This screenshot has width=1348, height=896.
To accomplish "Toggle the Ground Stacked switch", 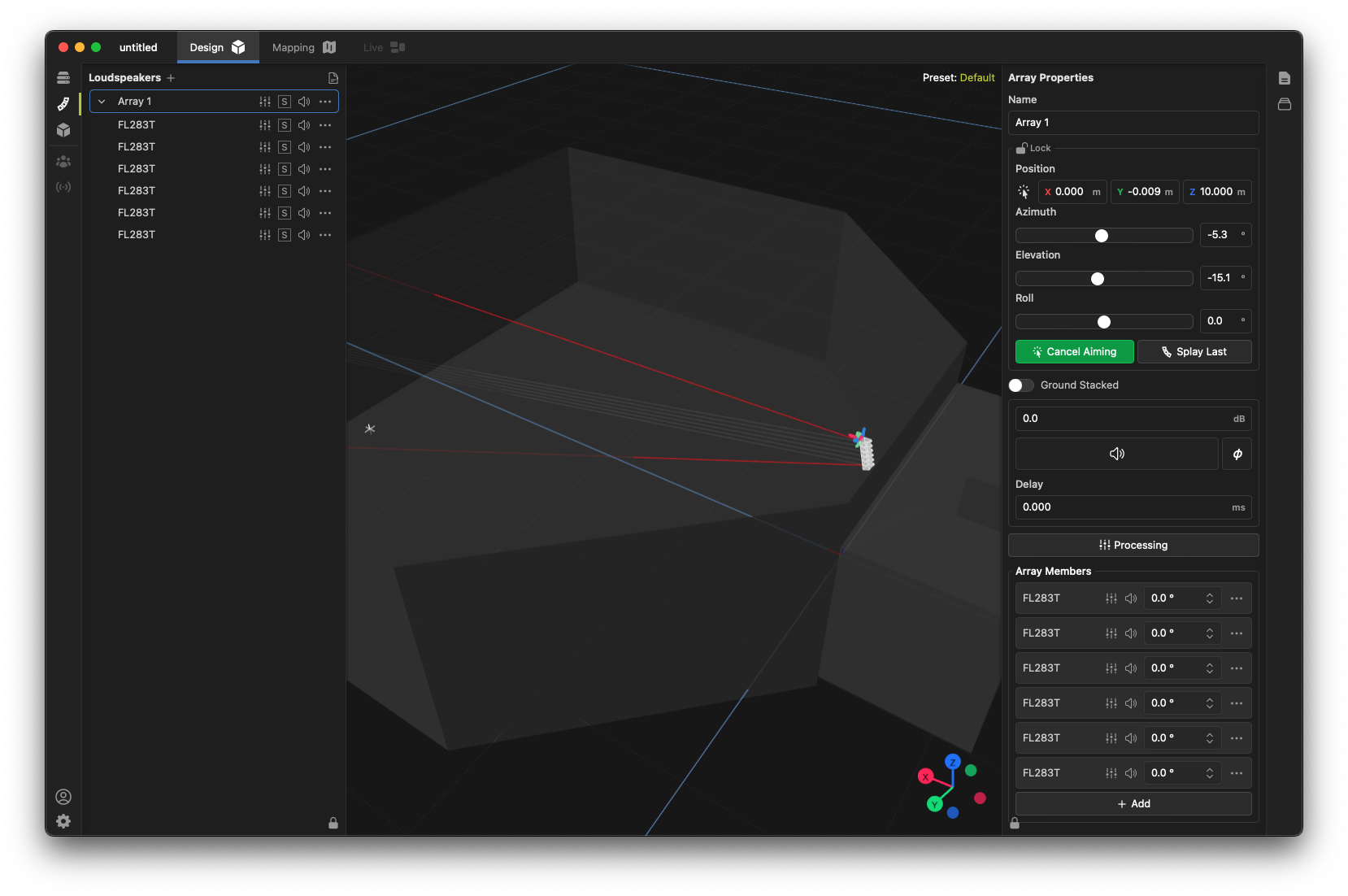I will click(1021, 385).
